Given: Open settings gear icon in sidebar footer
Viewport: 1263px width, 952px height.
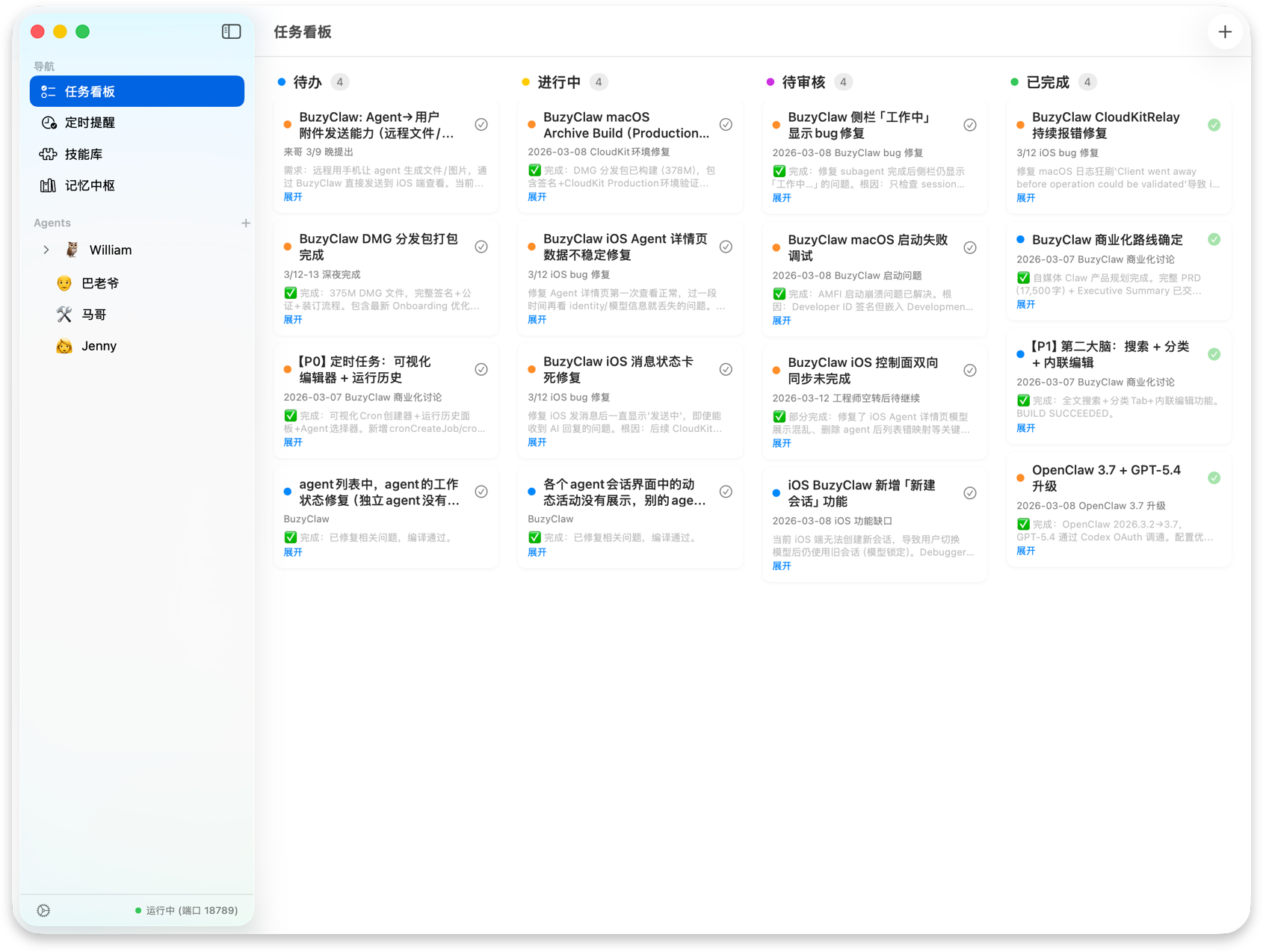Looking at the screenshot, I should pos(43,910).
